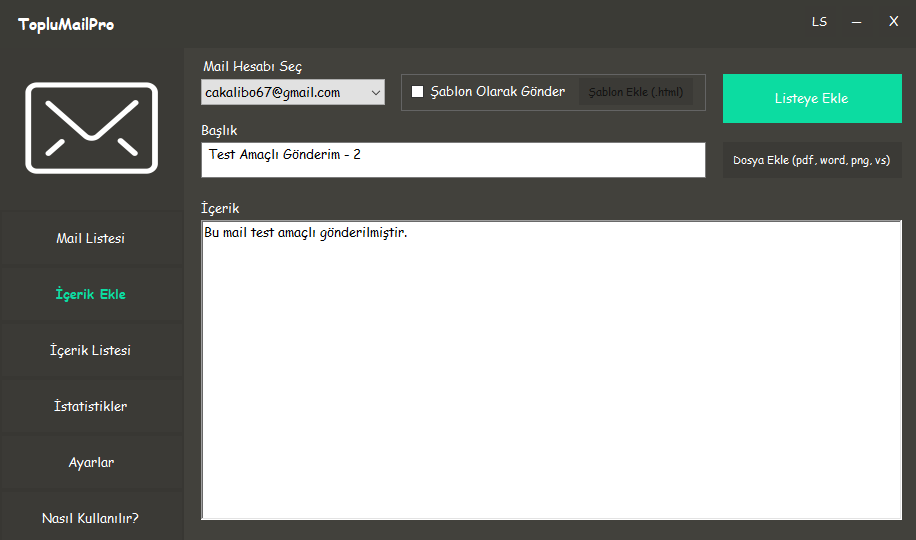
Task: Click the Mail Hesabı Seç label
Action: pyautogui.click(x=252, y=67)
